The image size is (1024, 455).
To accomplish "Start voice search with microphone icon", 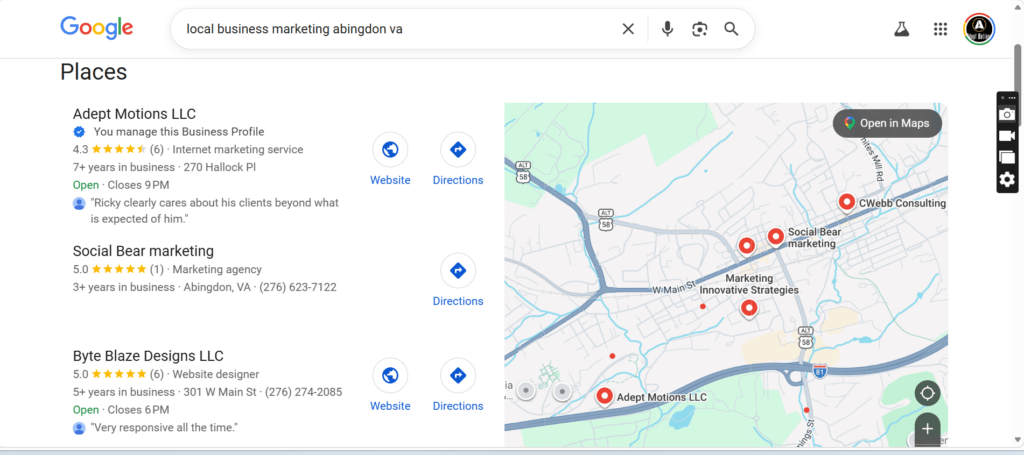I will tap(667, 29).
